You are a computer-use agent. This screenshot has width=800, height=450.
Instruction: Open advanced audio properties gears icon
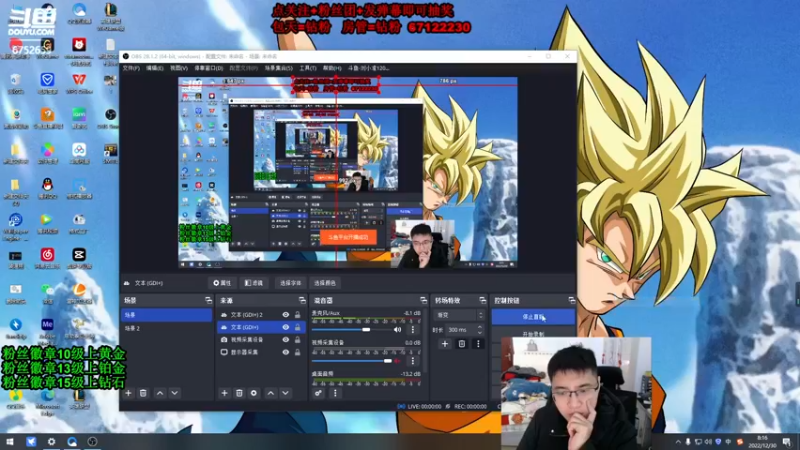318,393
